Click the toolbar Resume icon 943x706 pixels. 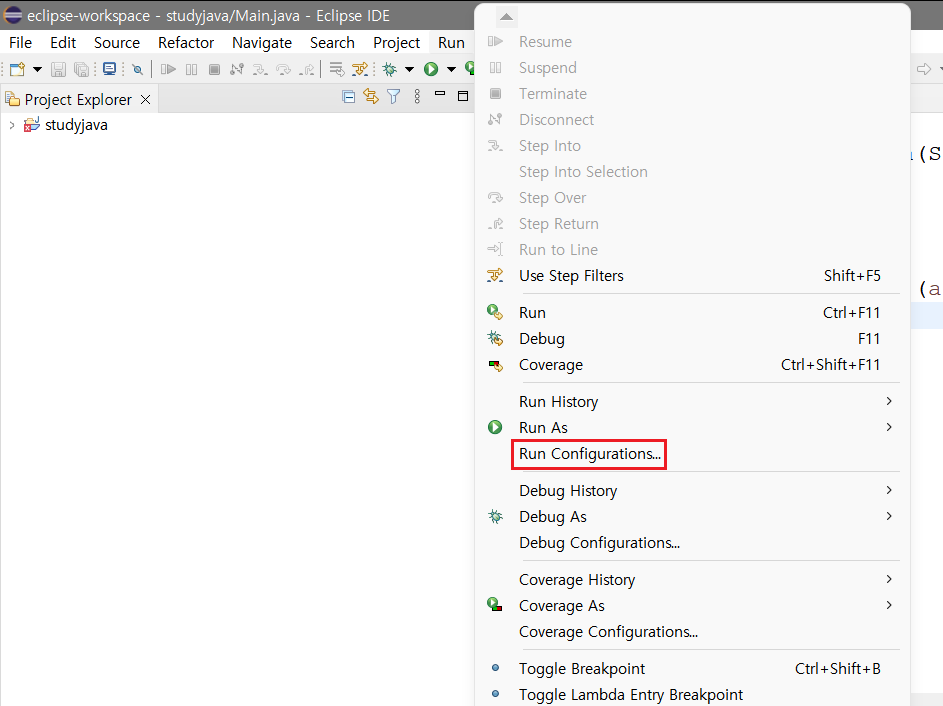(168, 70)
